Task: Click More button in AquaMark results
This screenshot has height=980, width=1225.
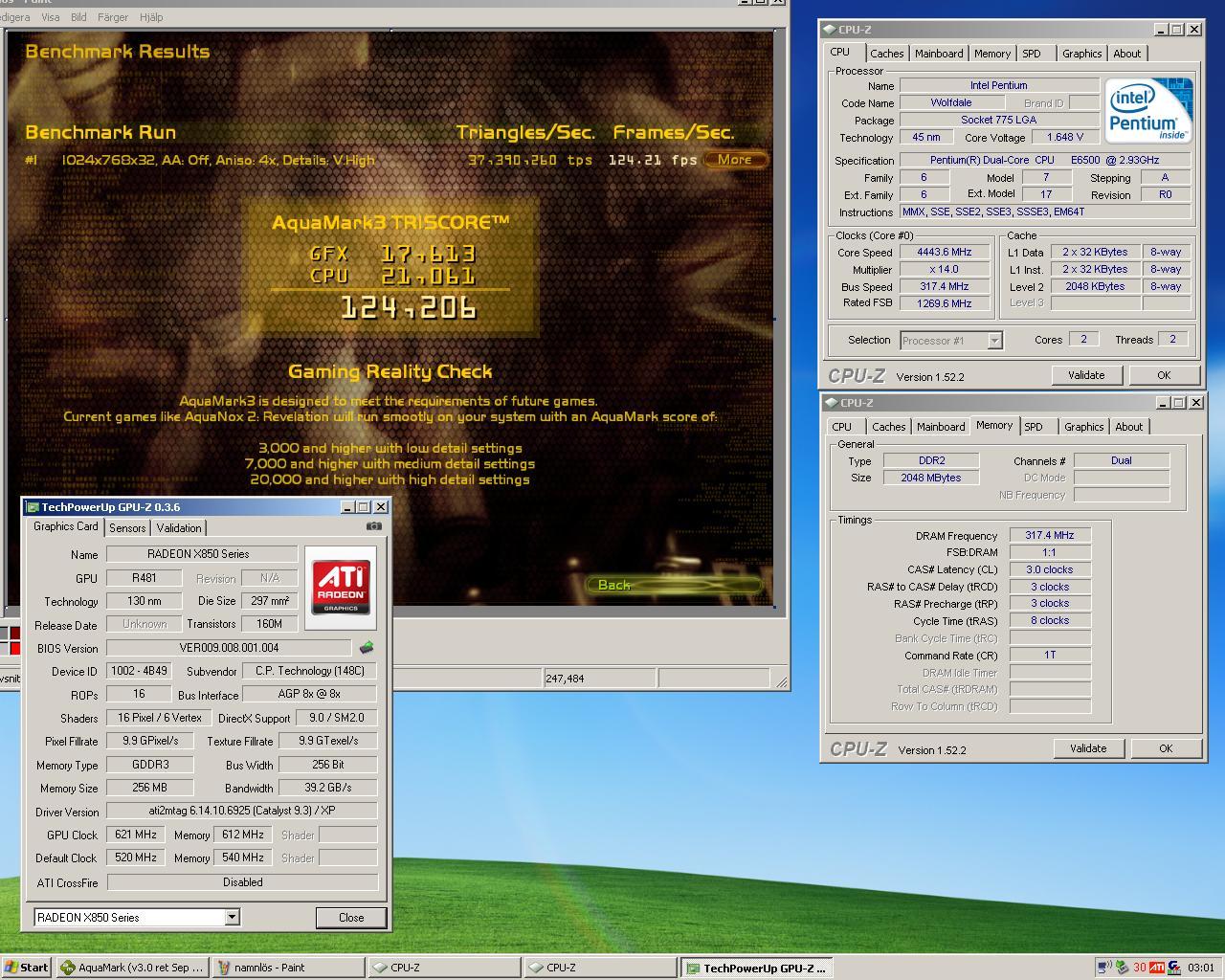Action: click(x=735, y=160)
